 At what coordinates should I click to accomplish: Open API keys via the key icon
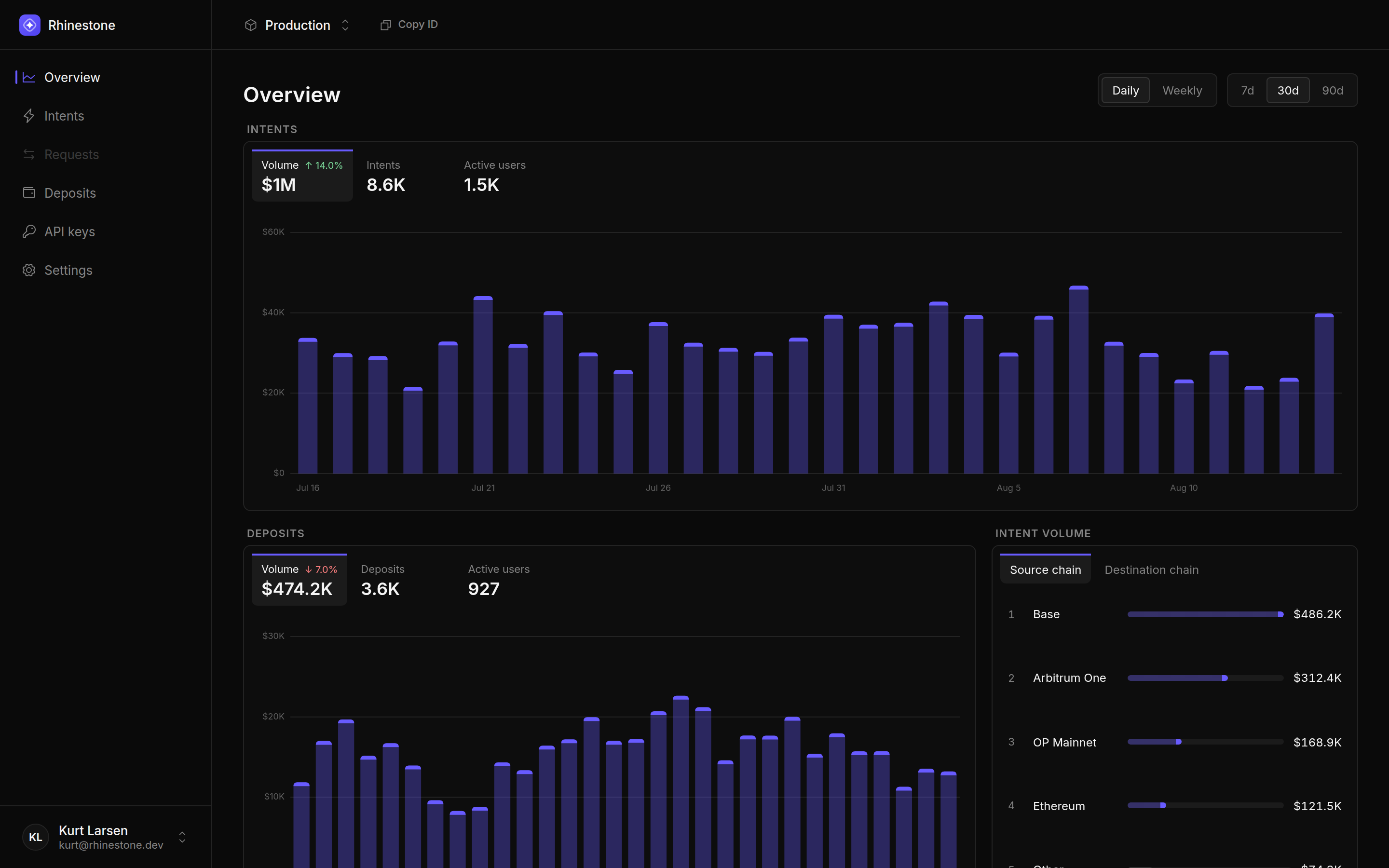pyautogui.click(x=29, y=231)
